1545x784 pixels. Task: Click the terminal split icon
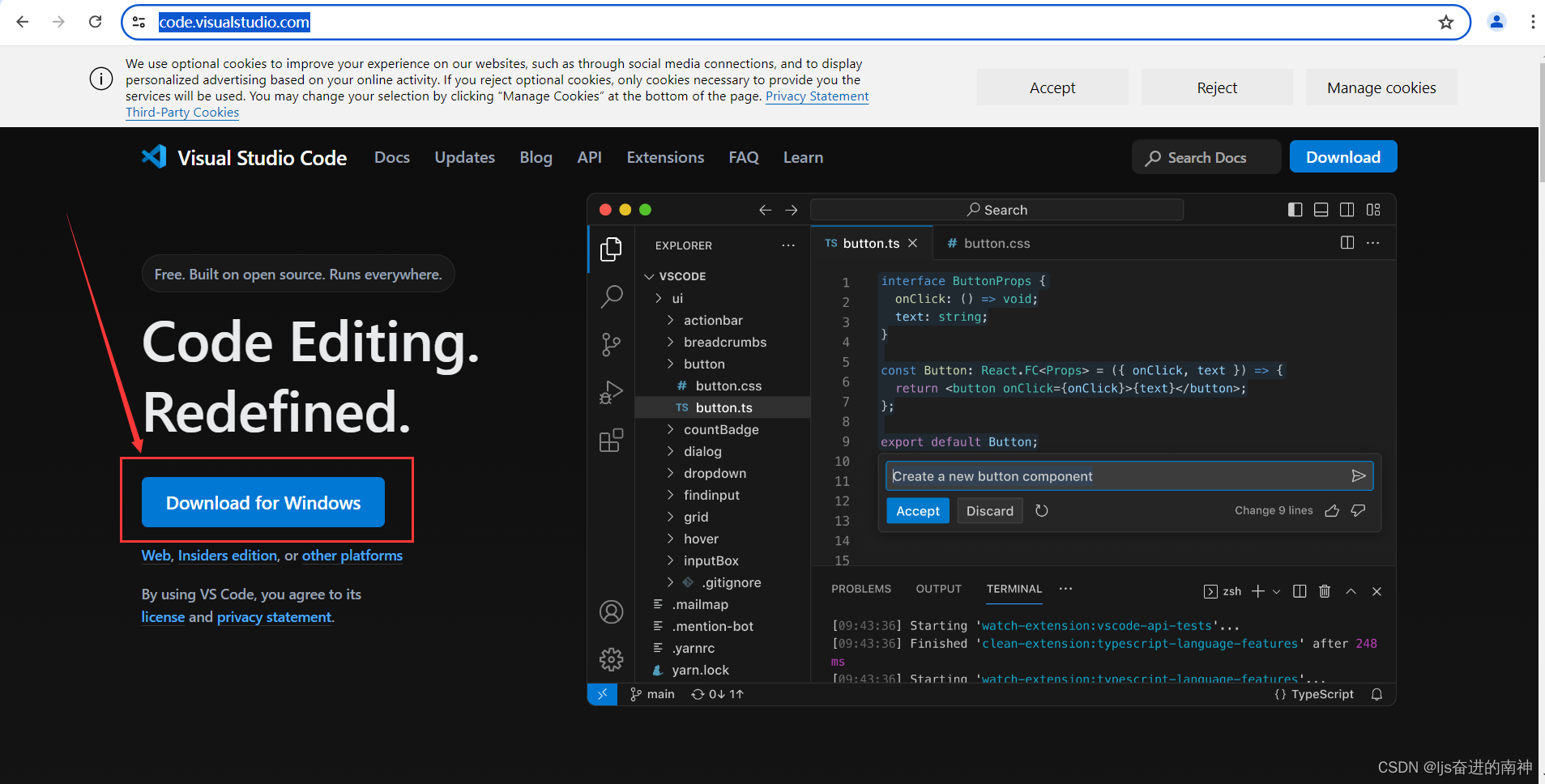1300,591
